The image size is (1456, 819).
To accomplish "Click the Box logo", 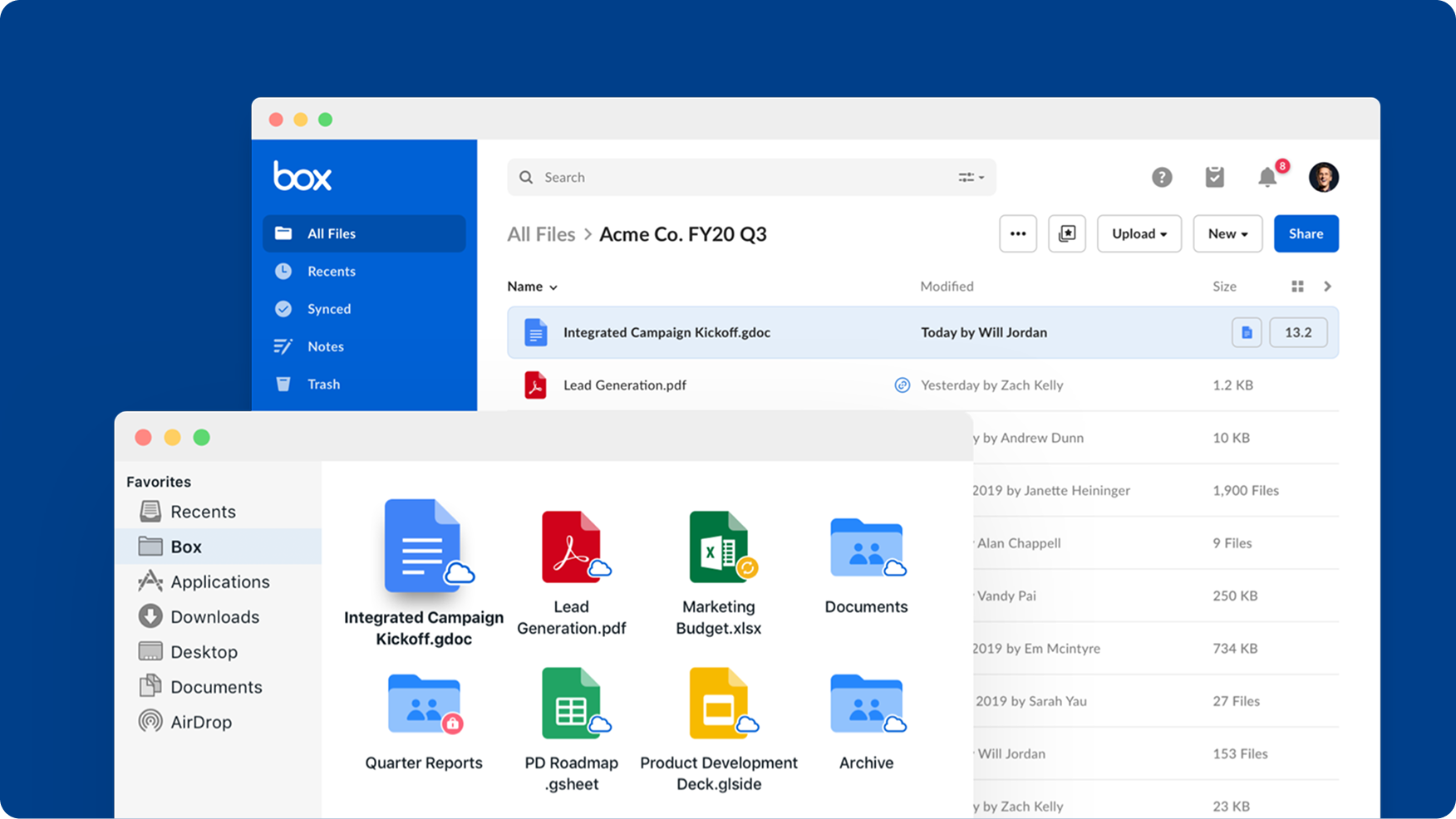I will (303, 176).
